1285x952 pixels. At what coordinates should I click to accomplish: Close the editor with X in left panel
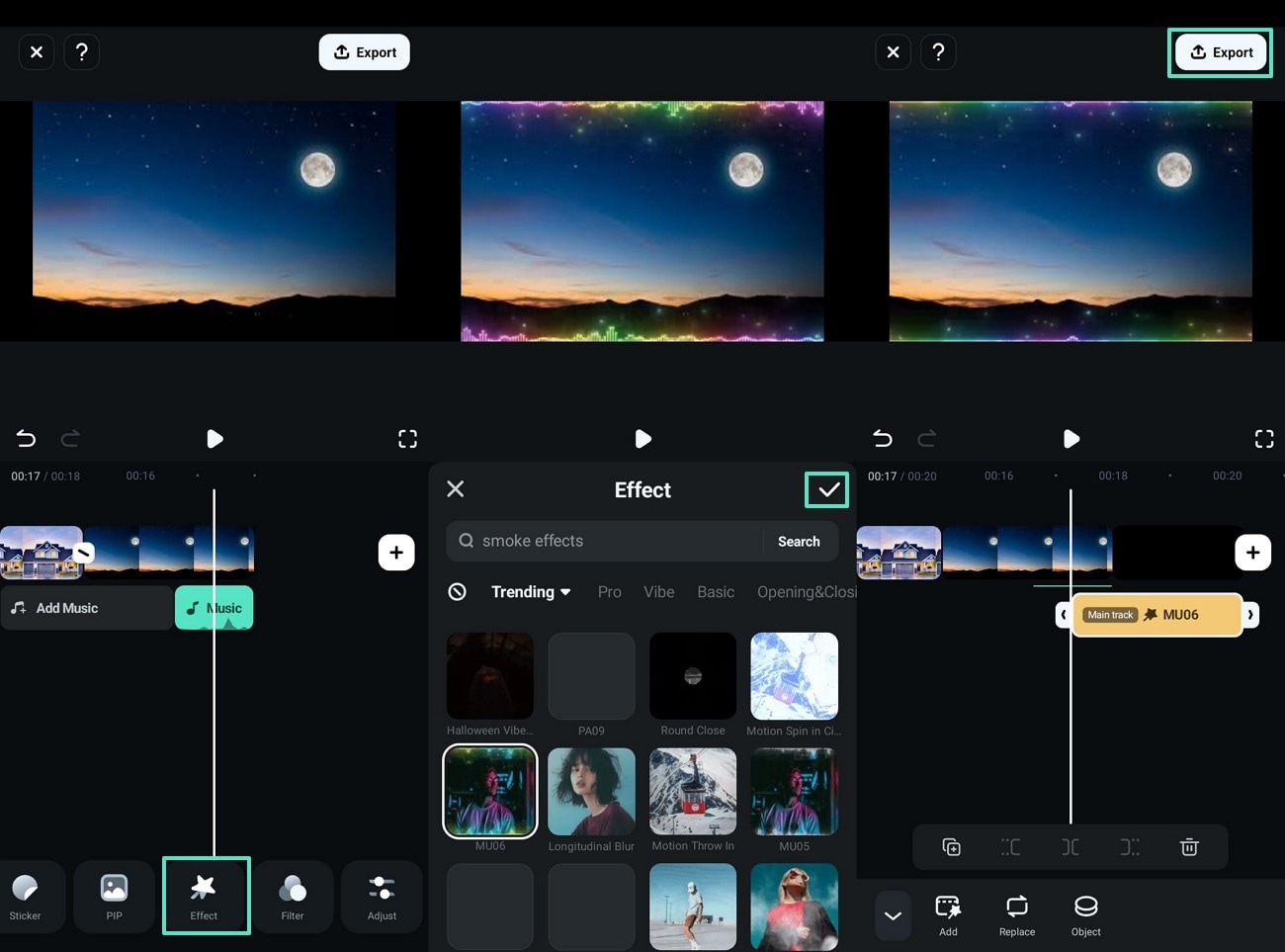[37, 51]
